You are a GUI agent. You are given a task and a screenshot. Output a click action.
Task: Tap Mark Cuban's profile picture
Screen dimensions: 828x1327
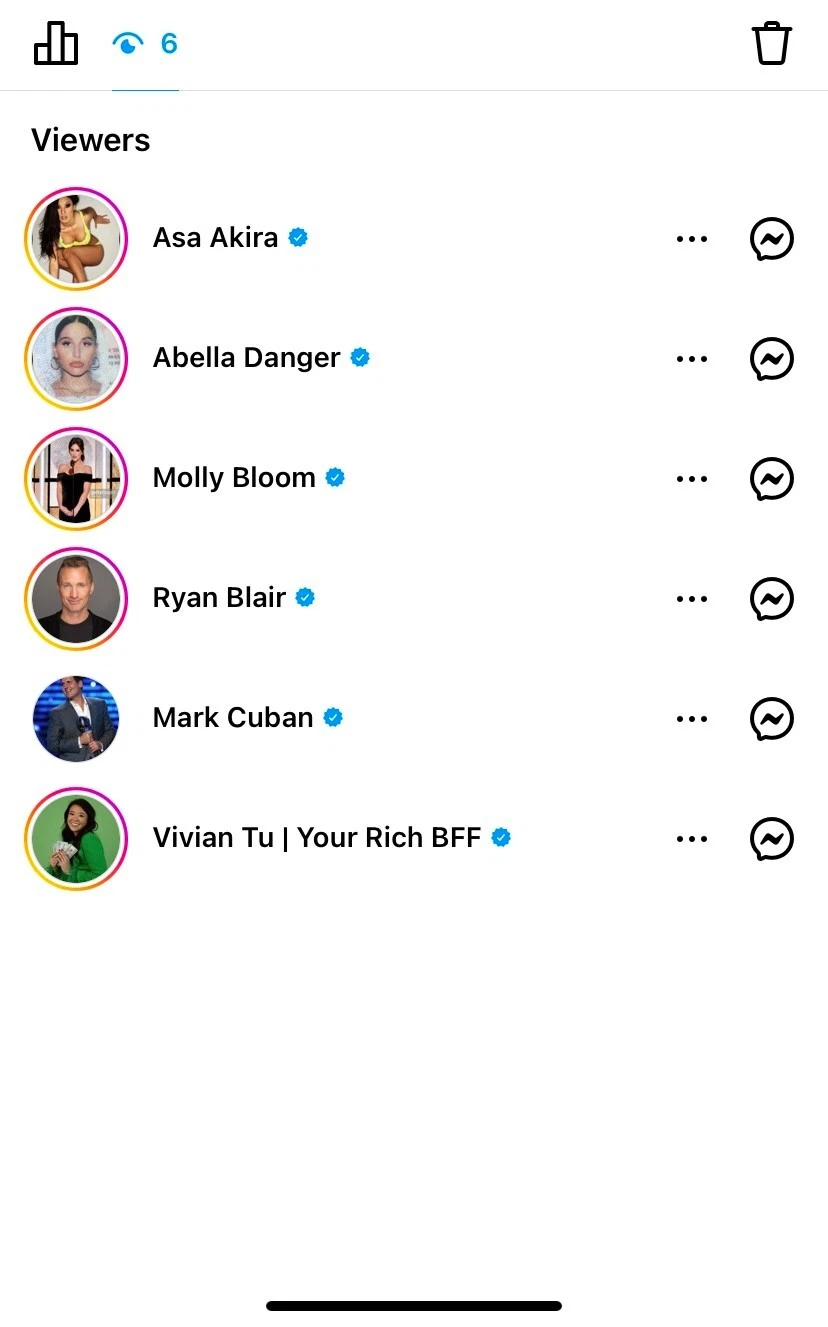(76, 719)
